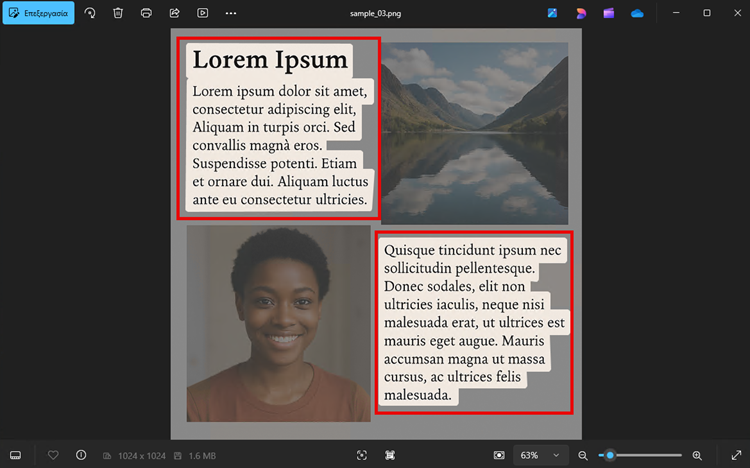This screenshot has height=468, width=750.
Task: Expand the 63% zoom level dropdown
Action: (x=556, y=455)
